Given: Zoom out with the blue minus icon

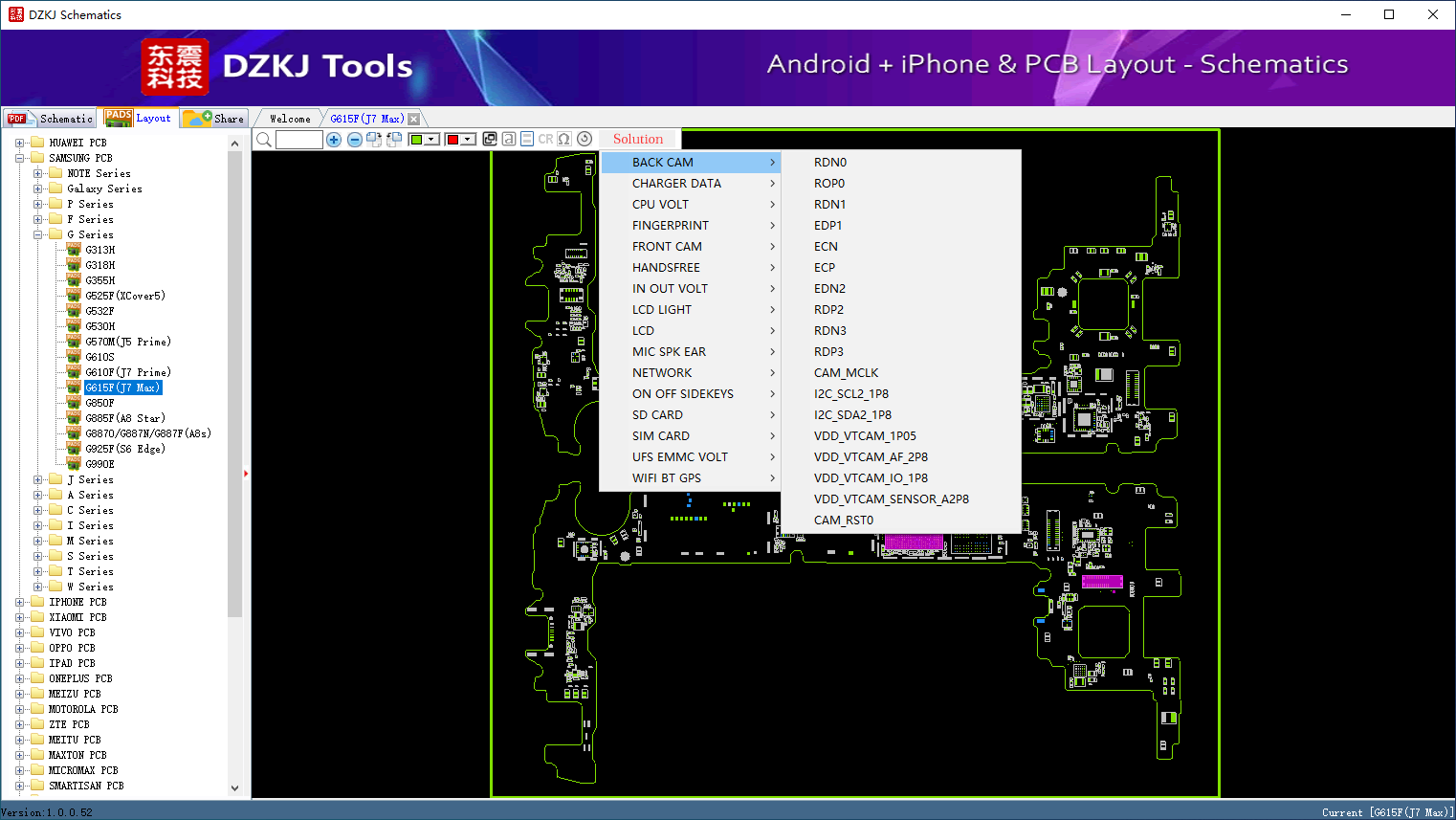Looking at the screenshot, I should (355, 140).
